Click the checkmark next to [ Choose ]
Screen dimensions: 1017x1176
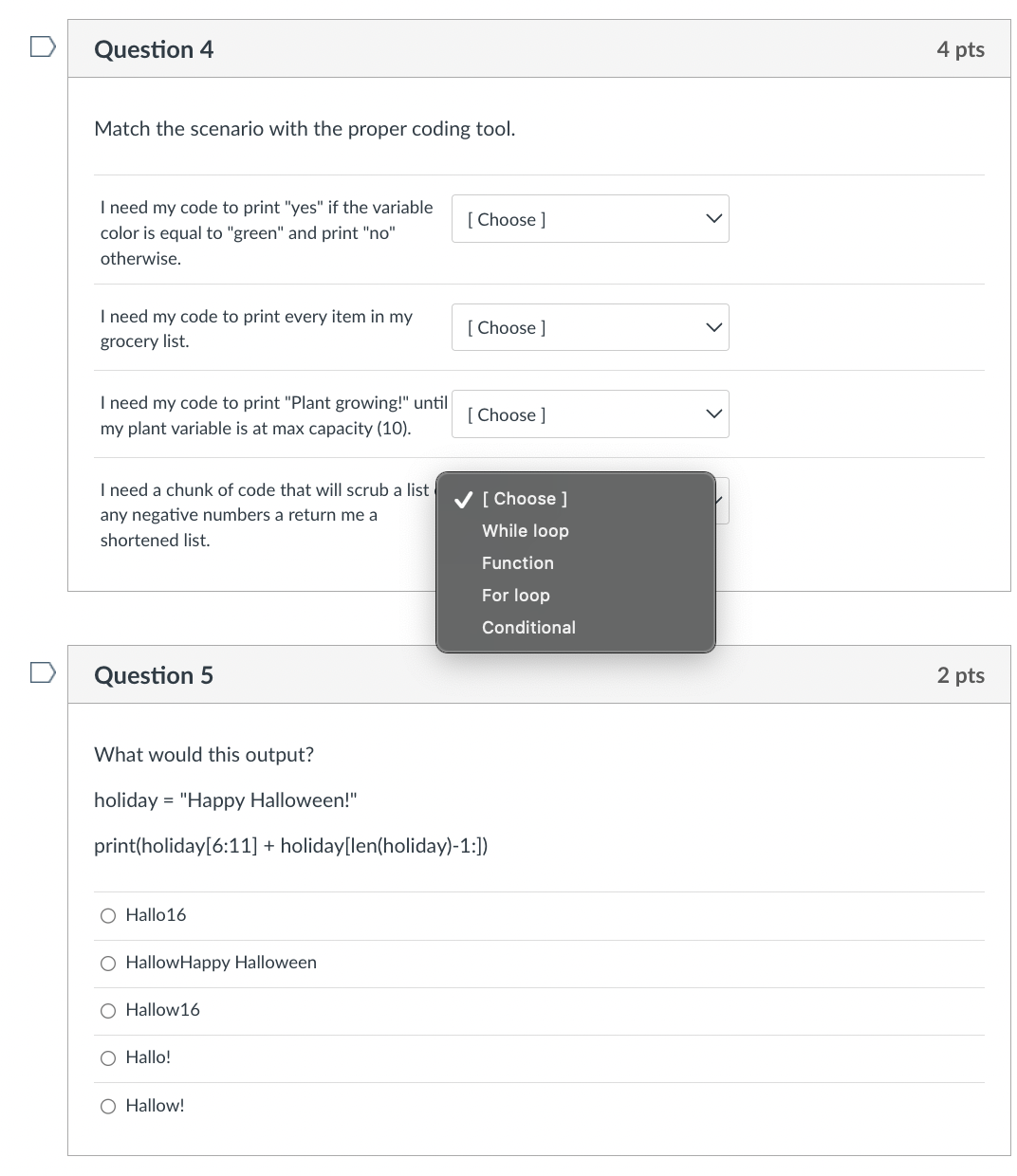pyautogui.click(x=462, y=498)
